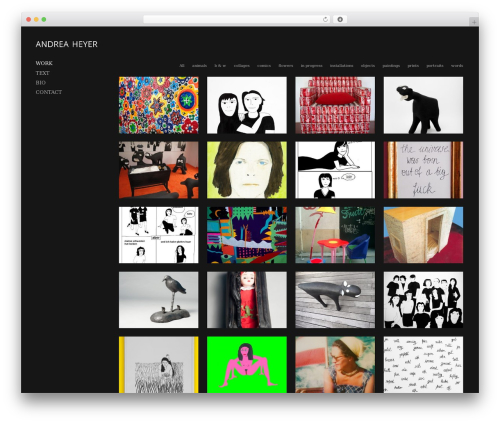This screenshot has width=500, height=423.
Task: Click the download icon beside the address bar
Action: [x=340, y=19]
